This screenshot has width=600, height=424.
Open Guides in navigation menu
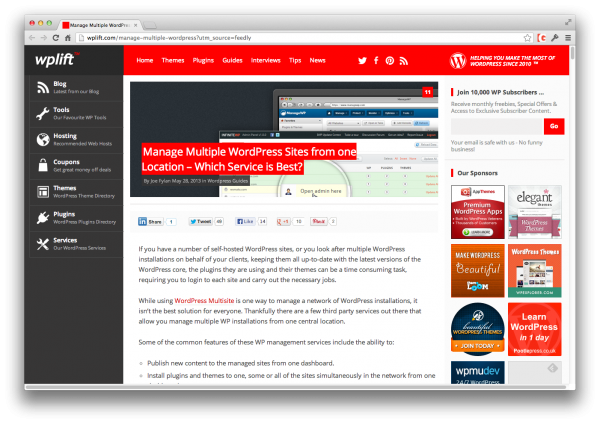[232, 60]
